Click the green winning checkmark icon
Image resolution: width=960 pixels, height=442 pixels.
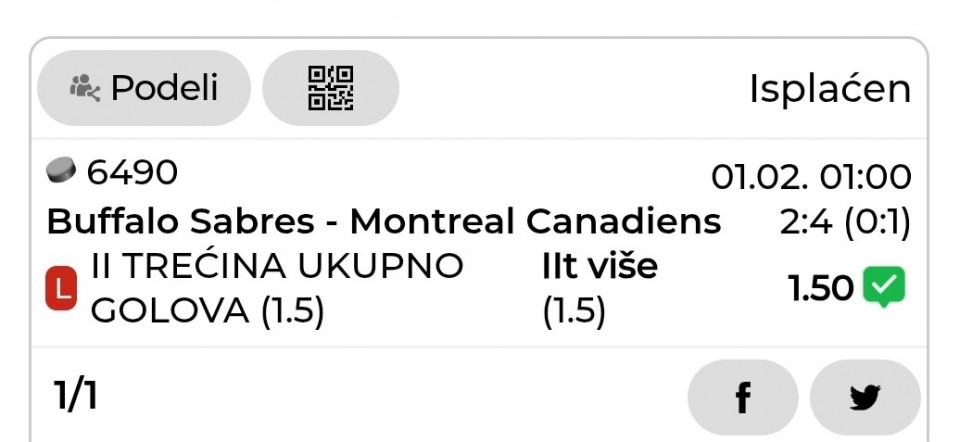point(884,288)
